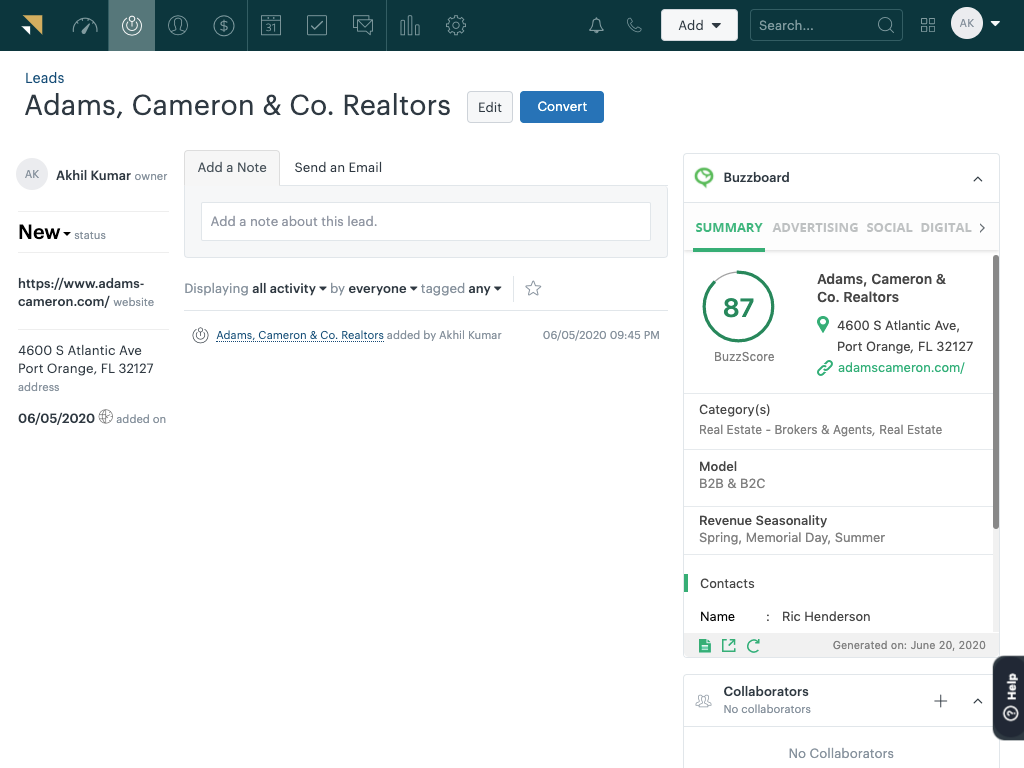This screenshot has width=1024, height=768.
Task: Switch to Send an Email tab
Action: [338, 168]
